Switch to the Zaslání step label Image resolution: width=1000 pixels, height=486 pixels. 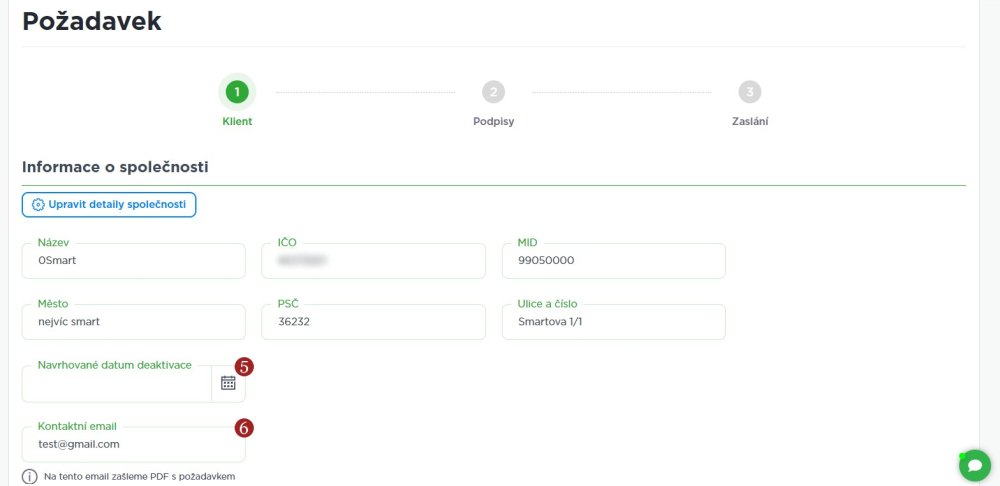[750, 122]
